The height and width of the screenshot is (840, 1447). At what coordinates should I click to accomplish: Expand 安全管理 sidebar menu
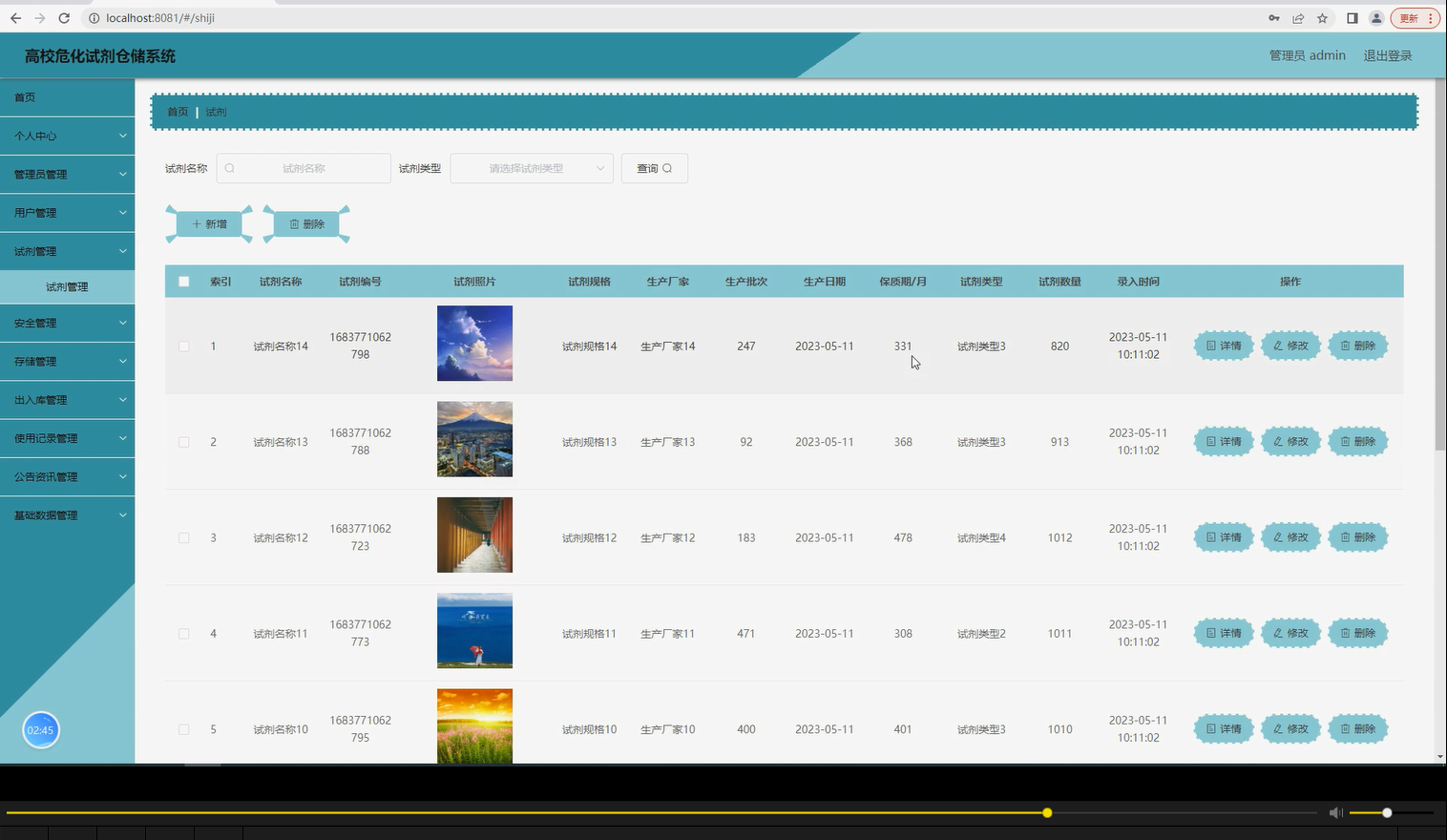[67, 324]
